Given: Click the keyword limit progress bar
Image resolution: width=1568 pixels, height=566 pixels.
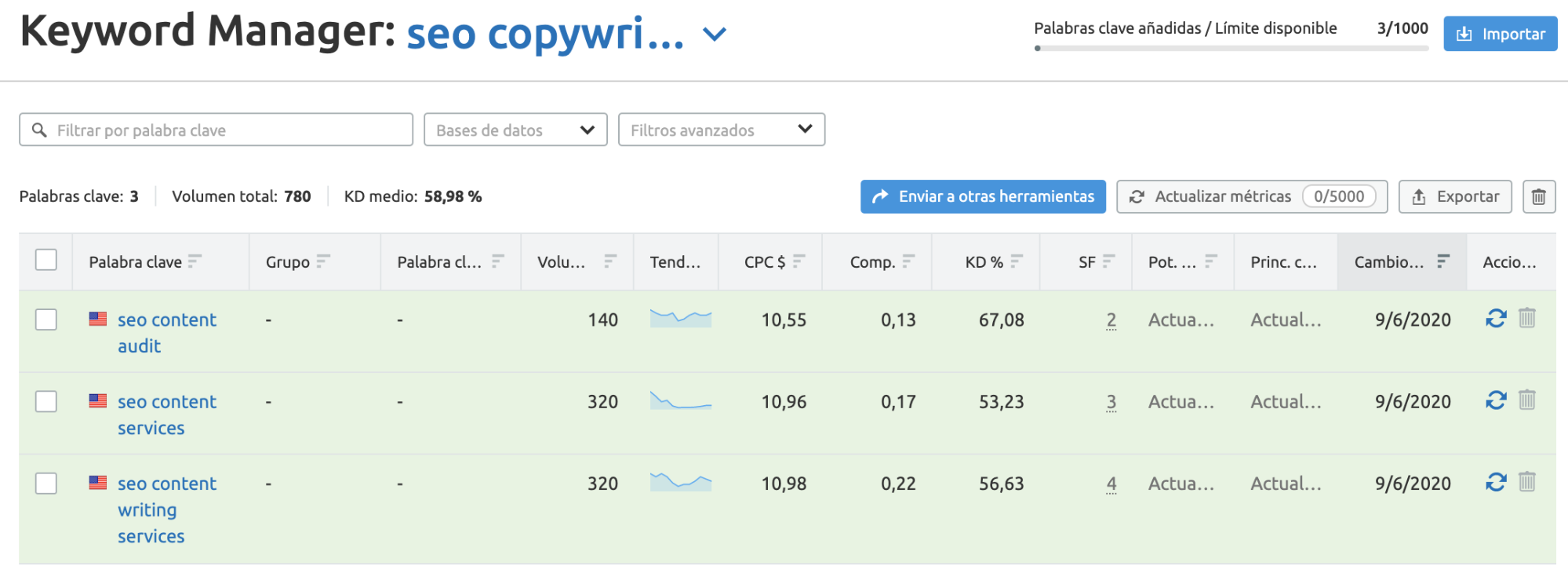Looking at the screenshot, I should click(1231, 48).
